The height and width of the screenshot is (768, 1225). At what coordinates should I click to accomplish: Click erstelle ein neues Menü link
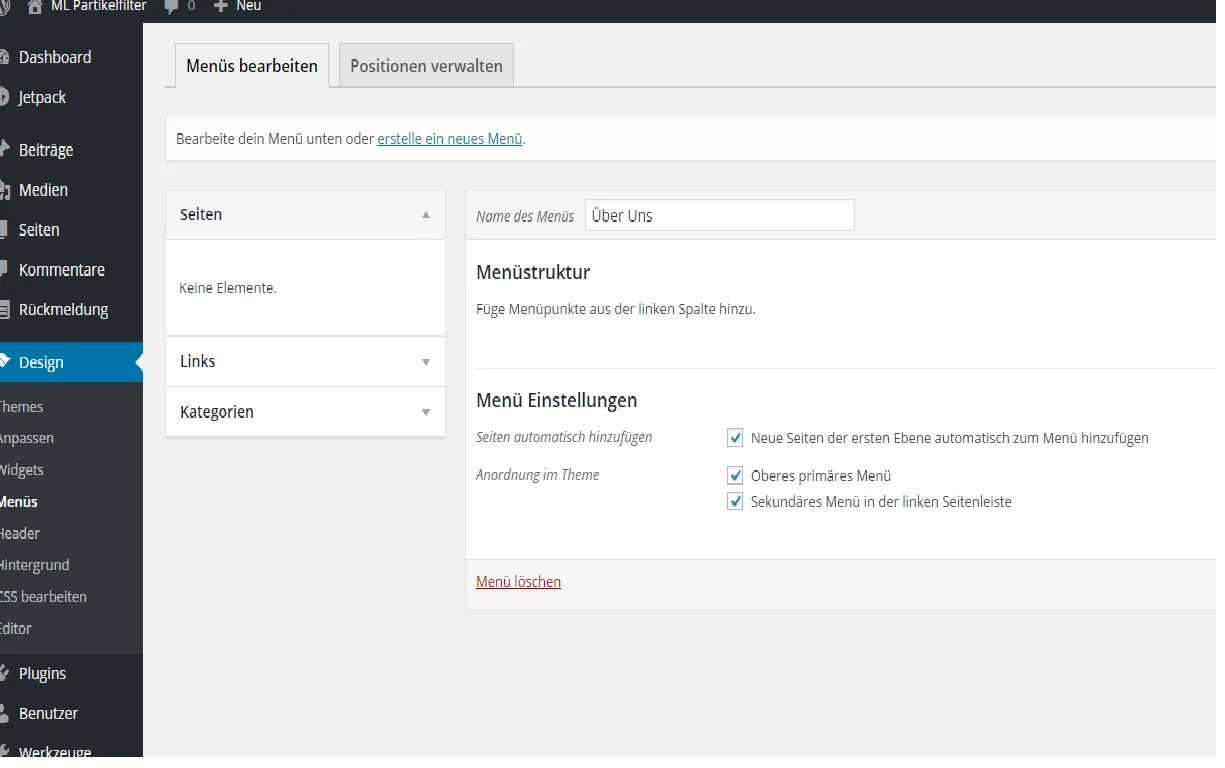tap(450, 139)
